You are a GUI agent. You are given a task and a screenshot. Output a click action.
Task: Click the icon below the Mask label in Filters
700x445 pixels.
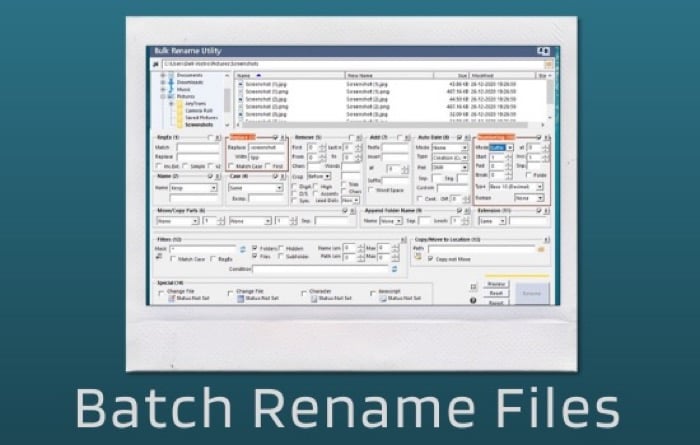159,257
